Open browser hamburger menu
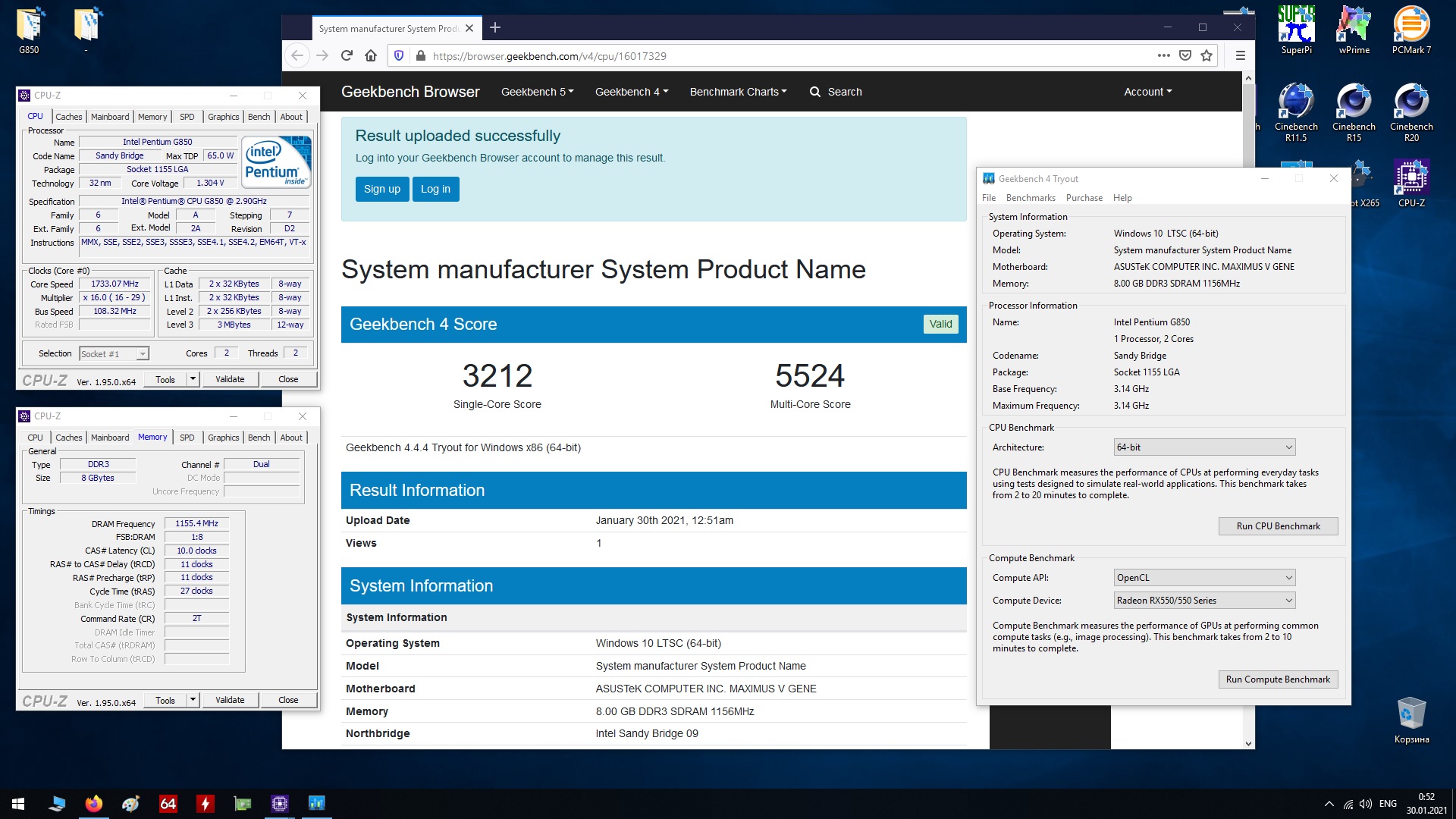The height and width of the screenshot is (819, 1456). pos(1241,55)
